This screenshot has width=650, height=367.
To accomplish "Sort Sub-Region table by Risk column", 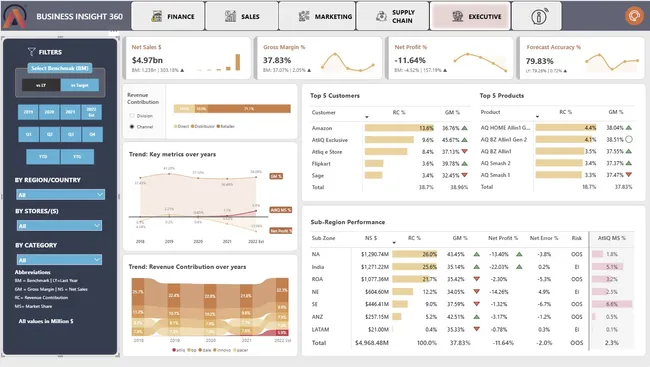I will pos(577,238).
